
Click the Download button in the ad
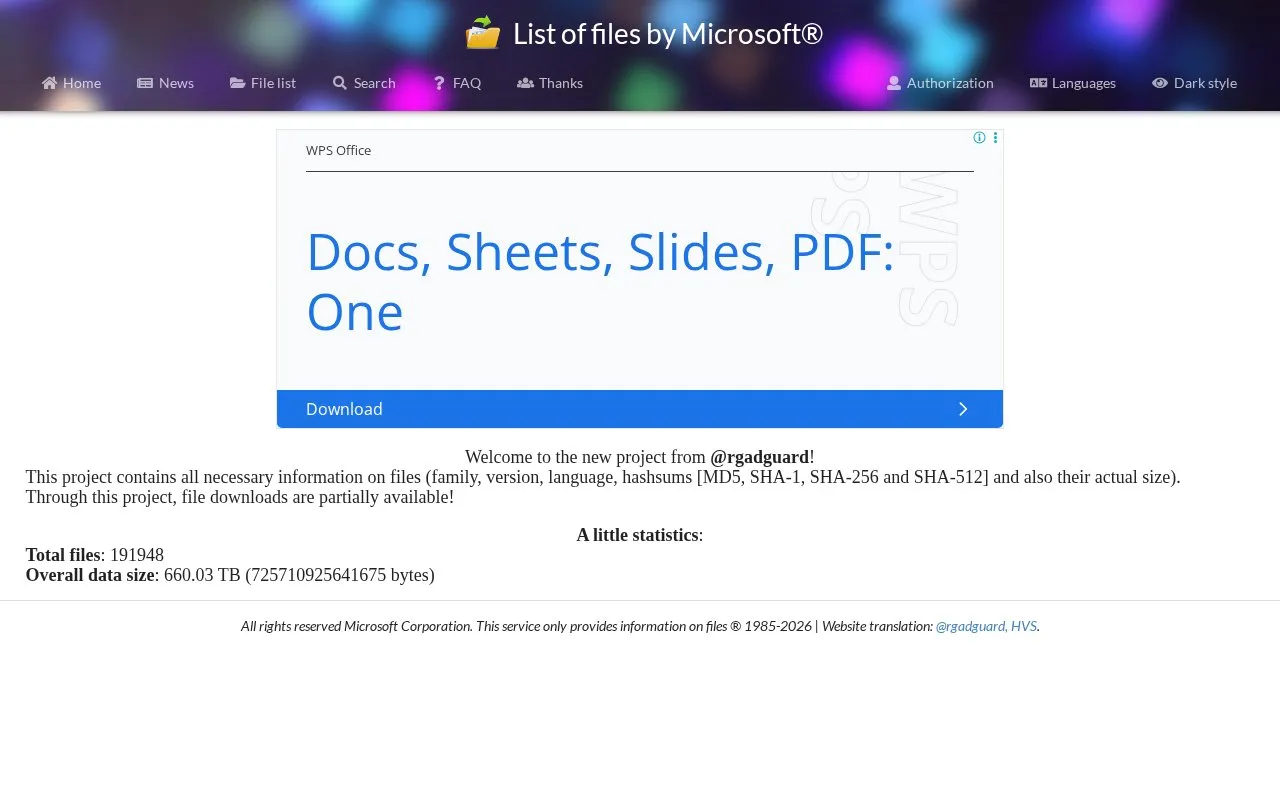640,409
